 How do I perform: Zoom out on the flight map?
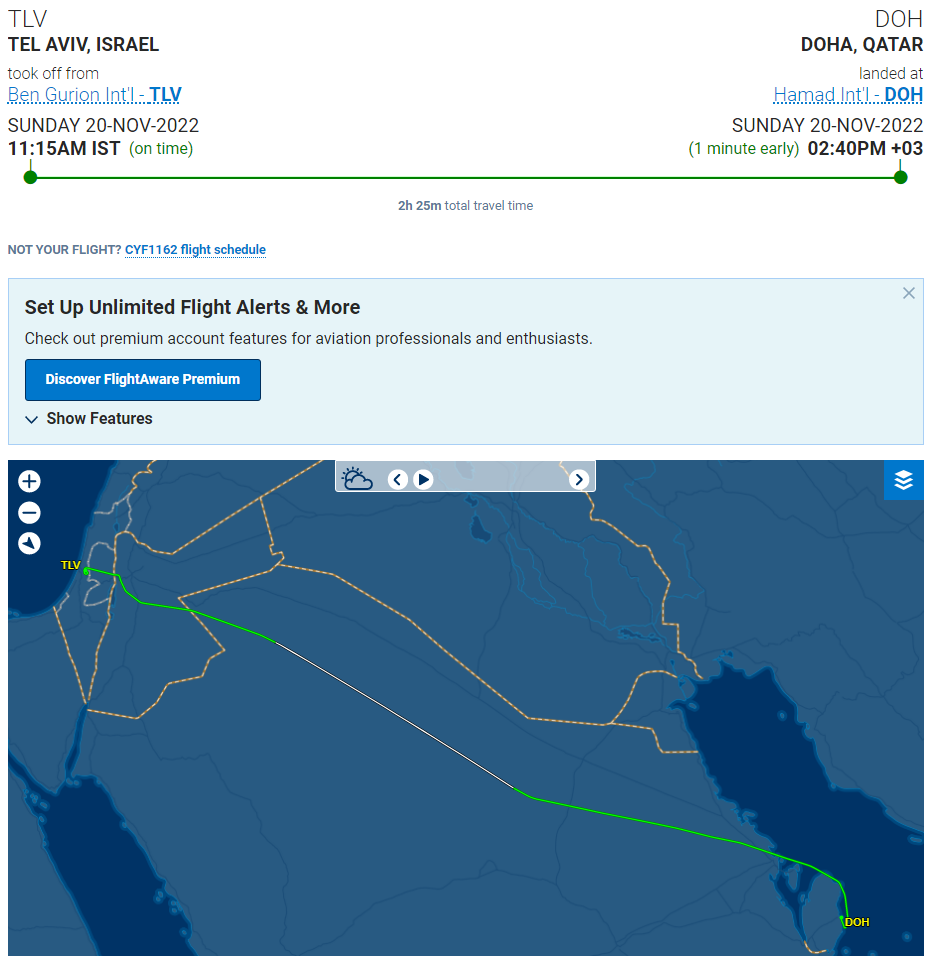(29, 513)
